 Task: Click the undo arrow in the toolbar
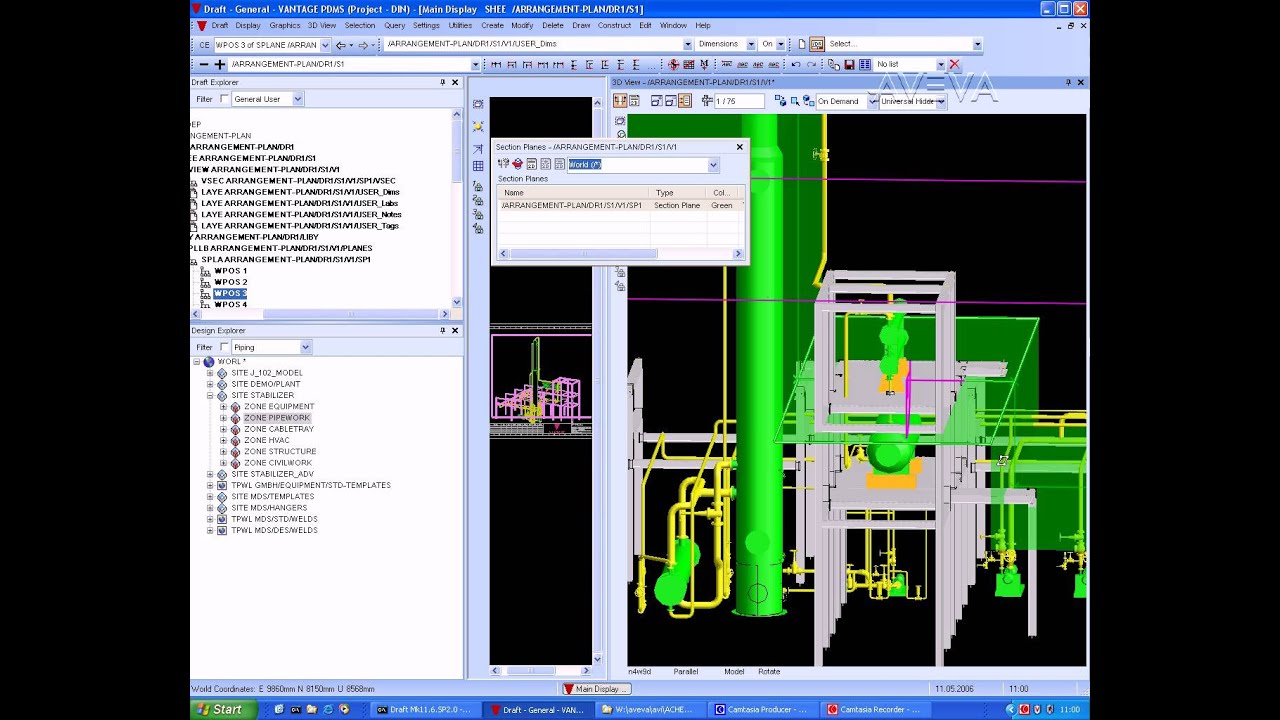(796, 64)
